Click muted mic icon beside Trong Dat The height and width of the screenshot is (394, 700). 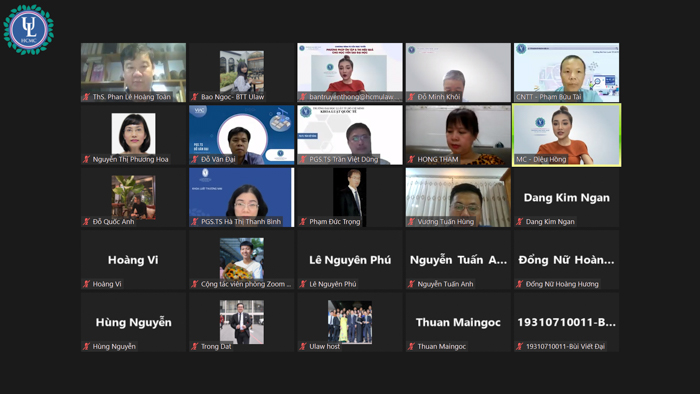[x=195, y=346]
